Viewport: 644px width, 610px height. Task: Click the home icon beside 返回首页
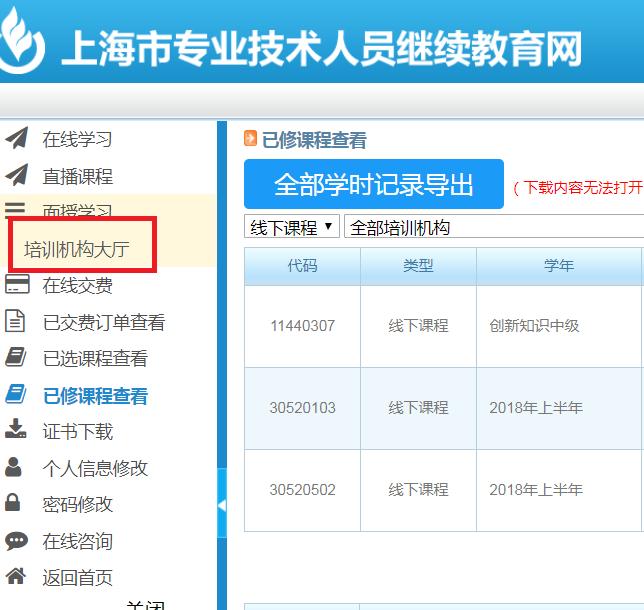(16, 575)
